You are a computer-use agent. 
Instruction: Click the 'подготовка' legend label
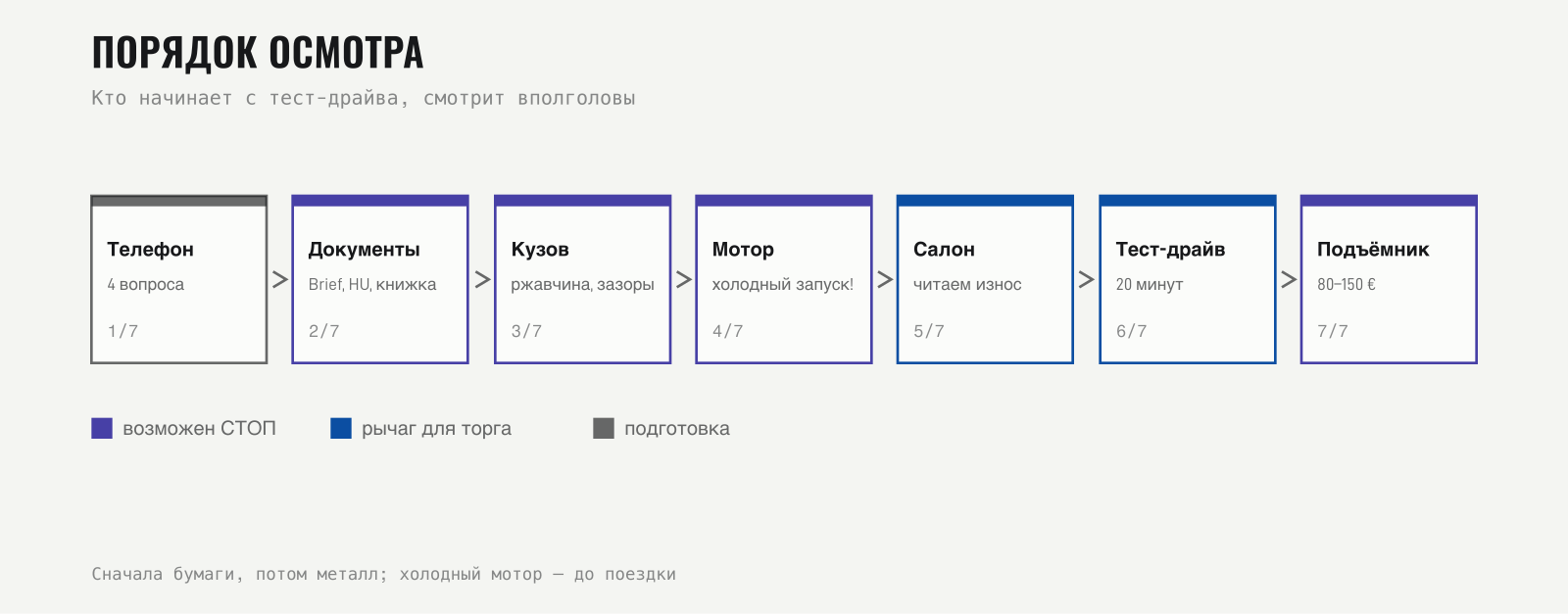(x=677, y=429)
